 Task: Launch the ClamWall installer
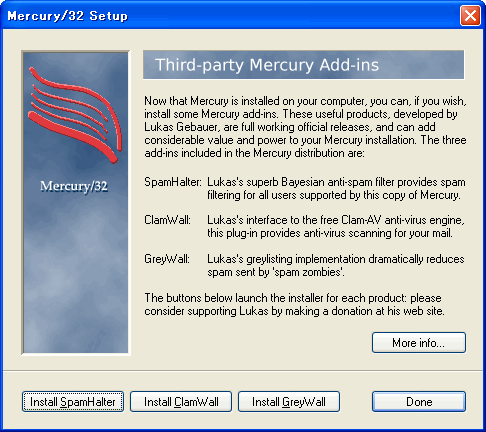tap(181, 402)
